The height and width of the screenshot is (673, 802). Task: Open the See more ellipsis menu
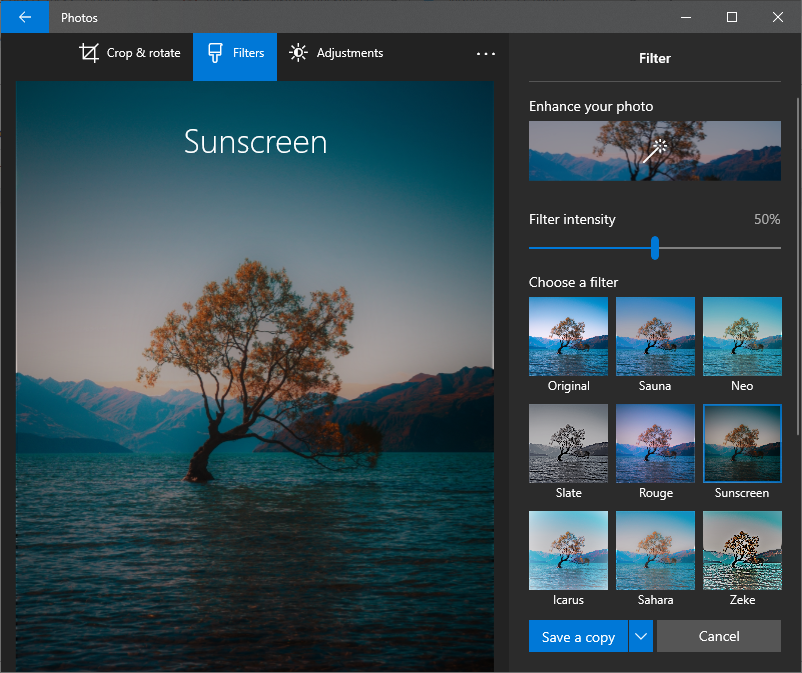coord(486,54)
